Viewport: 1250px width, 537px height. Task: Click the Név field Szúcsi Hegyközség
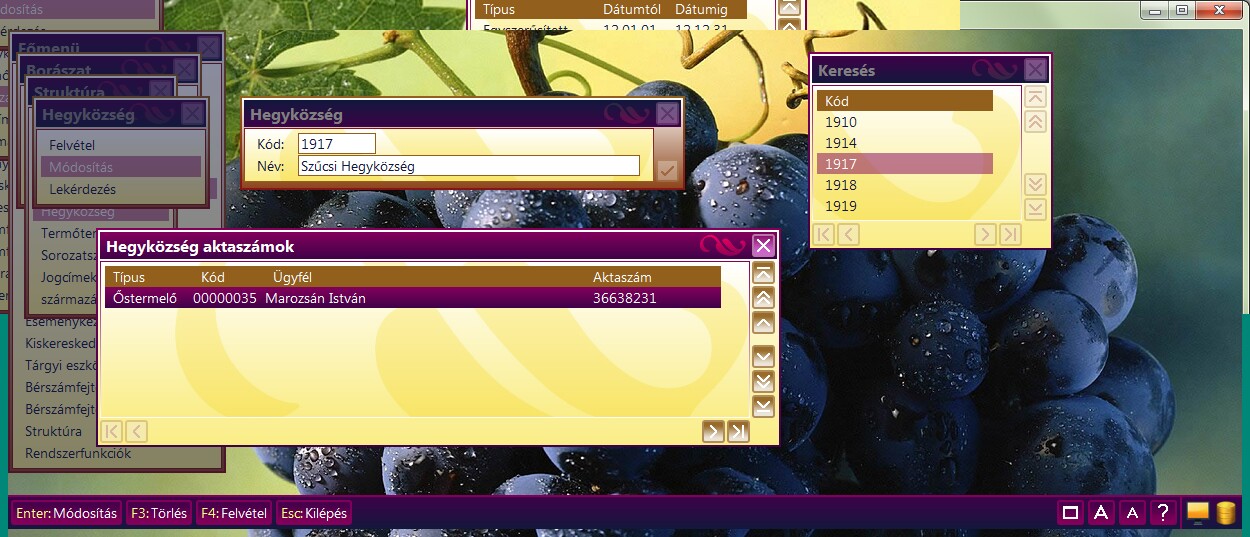pyautogui.click(x=468, y=166)
